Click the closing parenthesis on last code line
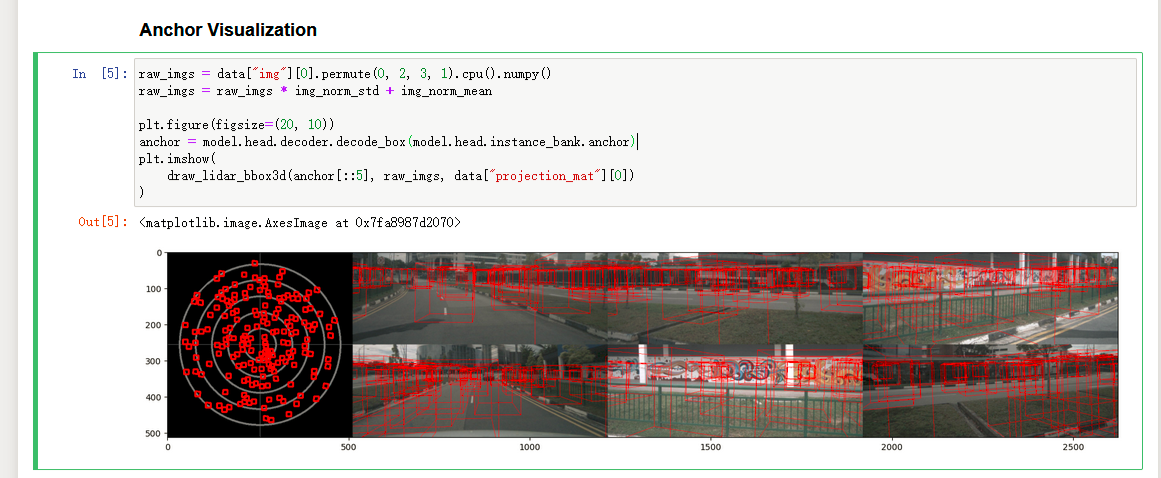This screenshot has height=478, width=1161. pos(141,192)
